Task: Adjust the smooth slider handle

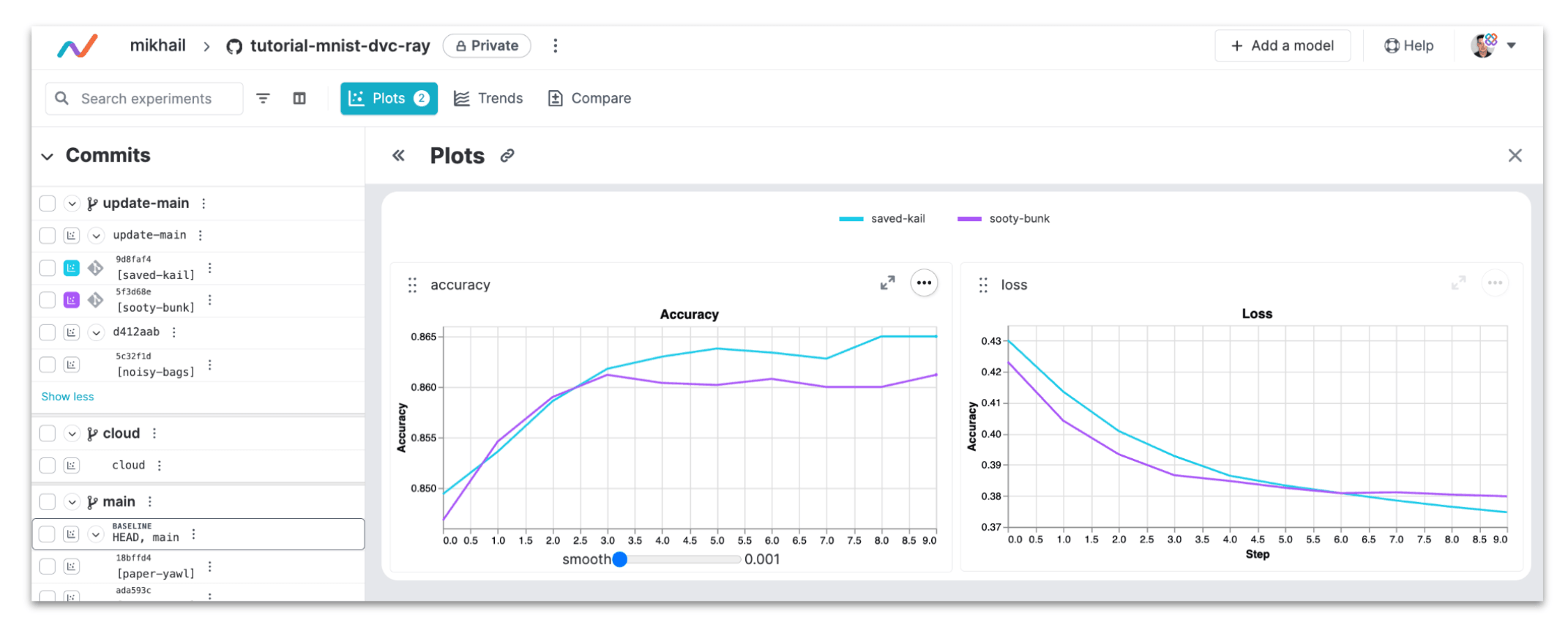Action: [620, 559]
